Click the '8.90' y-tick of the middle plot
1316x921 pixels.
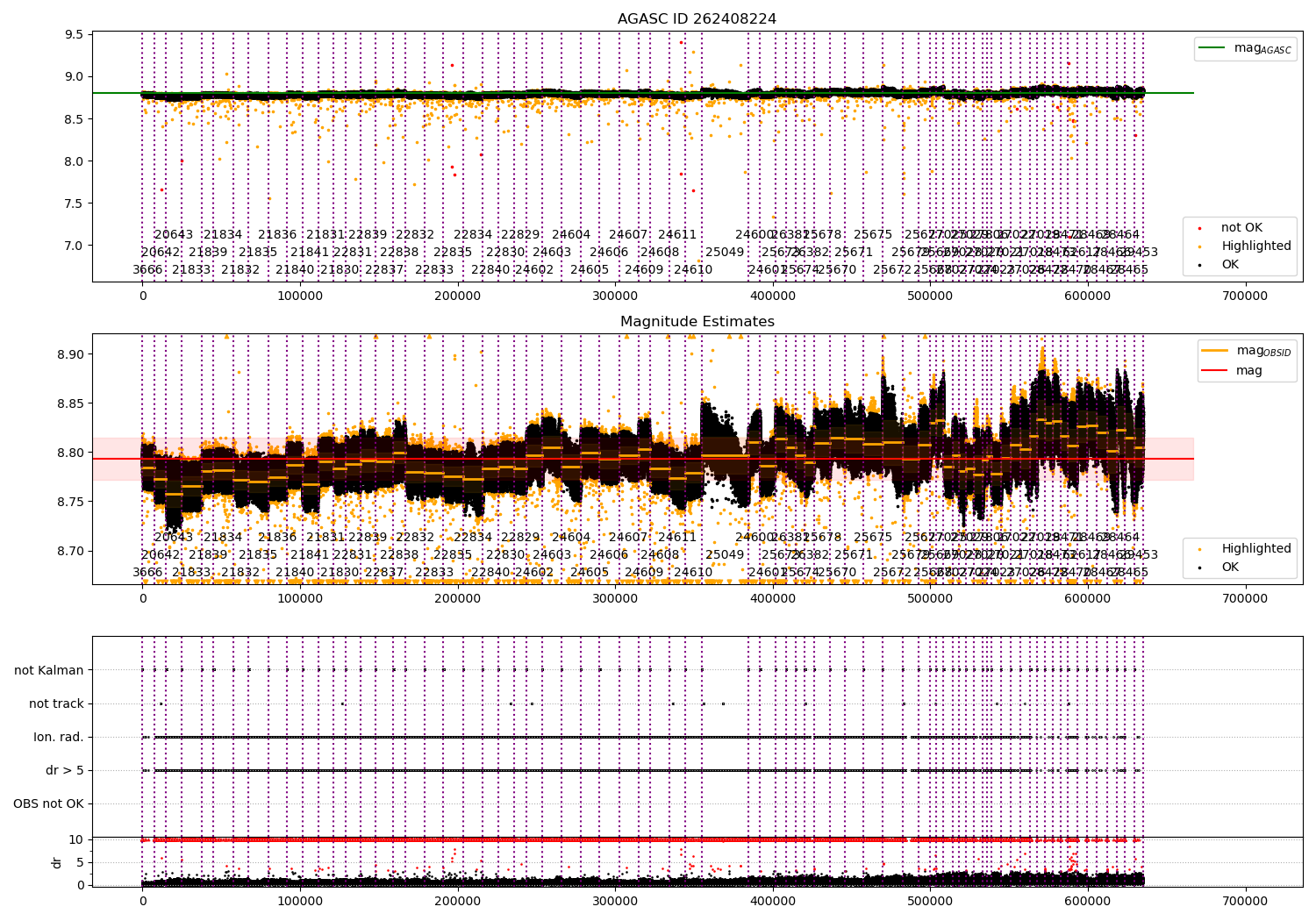[71, 355]
